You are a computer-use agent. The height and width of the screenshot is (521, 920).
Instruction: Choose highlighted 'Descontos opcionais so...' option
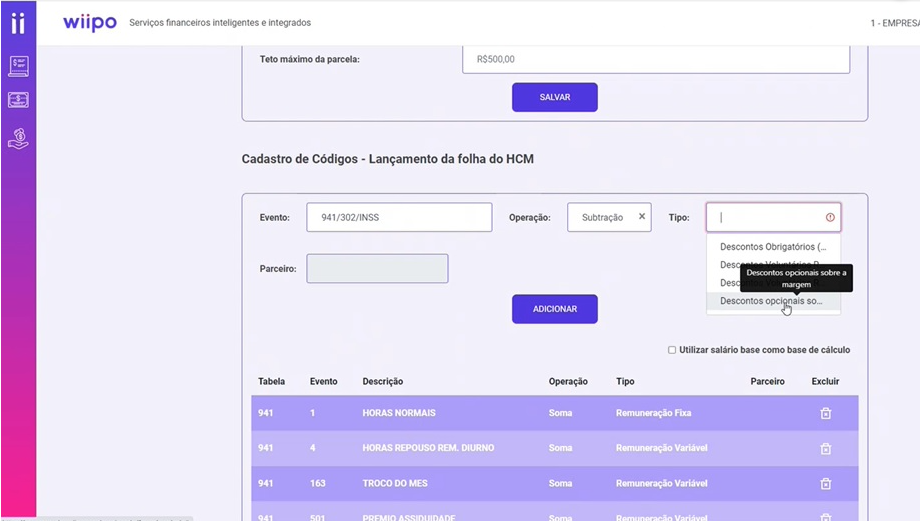(x=773, y=301)
